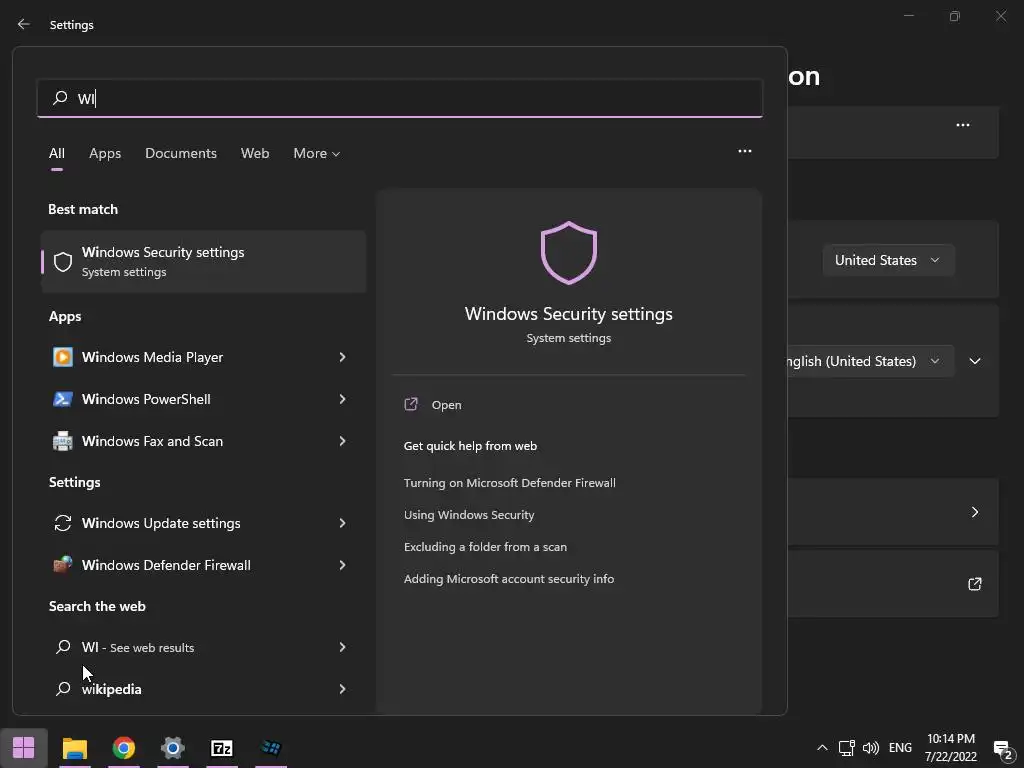The height and width of the screenshot is (768, 1024).
Task: Open Windows PowerShell result
Action: tap(189, 399)
